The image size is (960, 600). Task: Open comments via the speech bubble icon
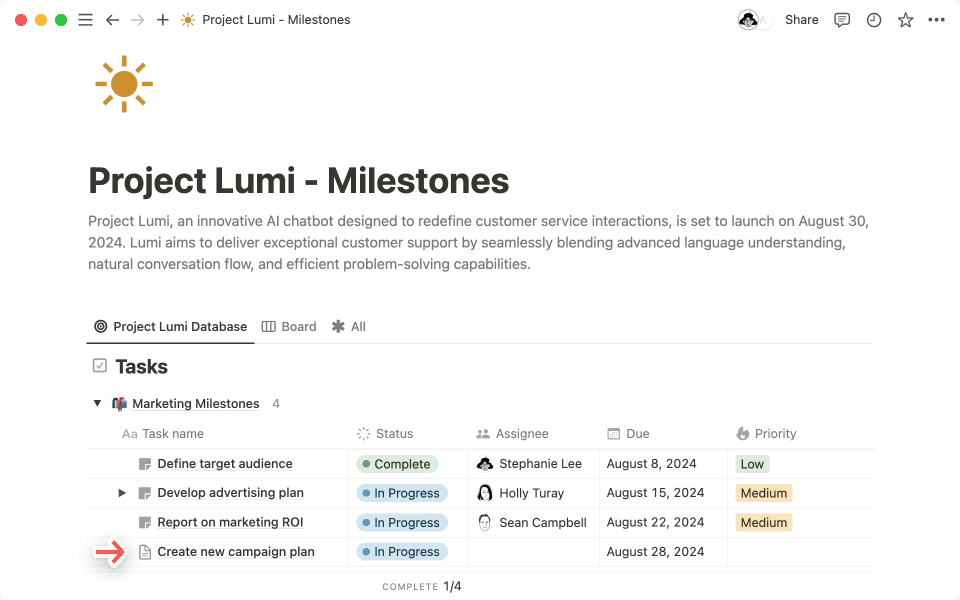[x=841, y=19]
